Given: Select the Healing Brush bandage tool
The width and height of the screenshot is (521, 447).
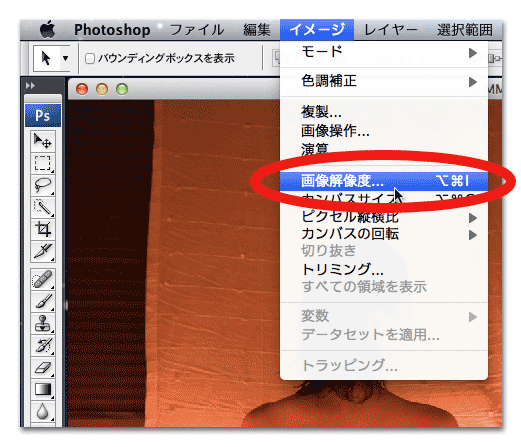Looking at the screenshot, I should point(43,279).
